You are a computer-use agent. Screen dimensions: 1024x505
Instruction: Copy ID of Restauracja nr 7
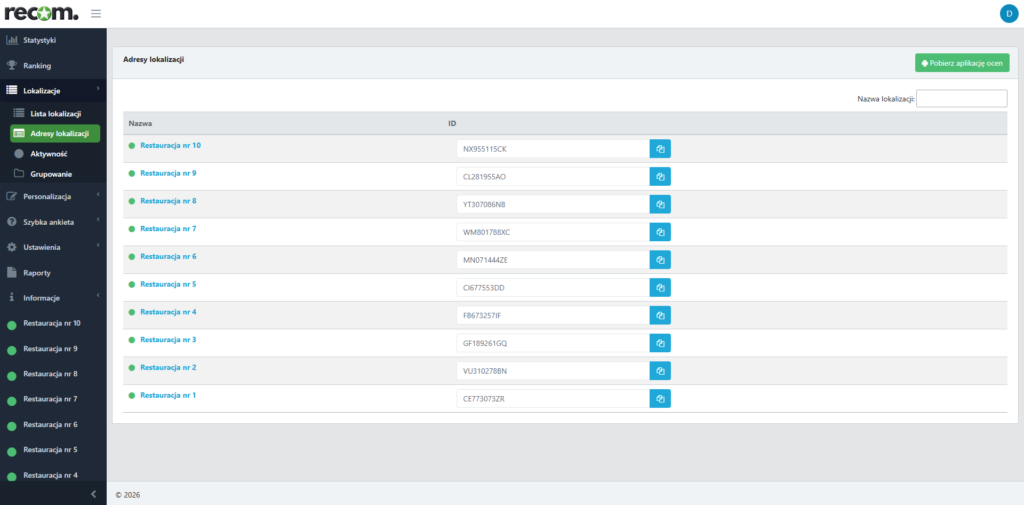pos(660,232)
